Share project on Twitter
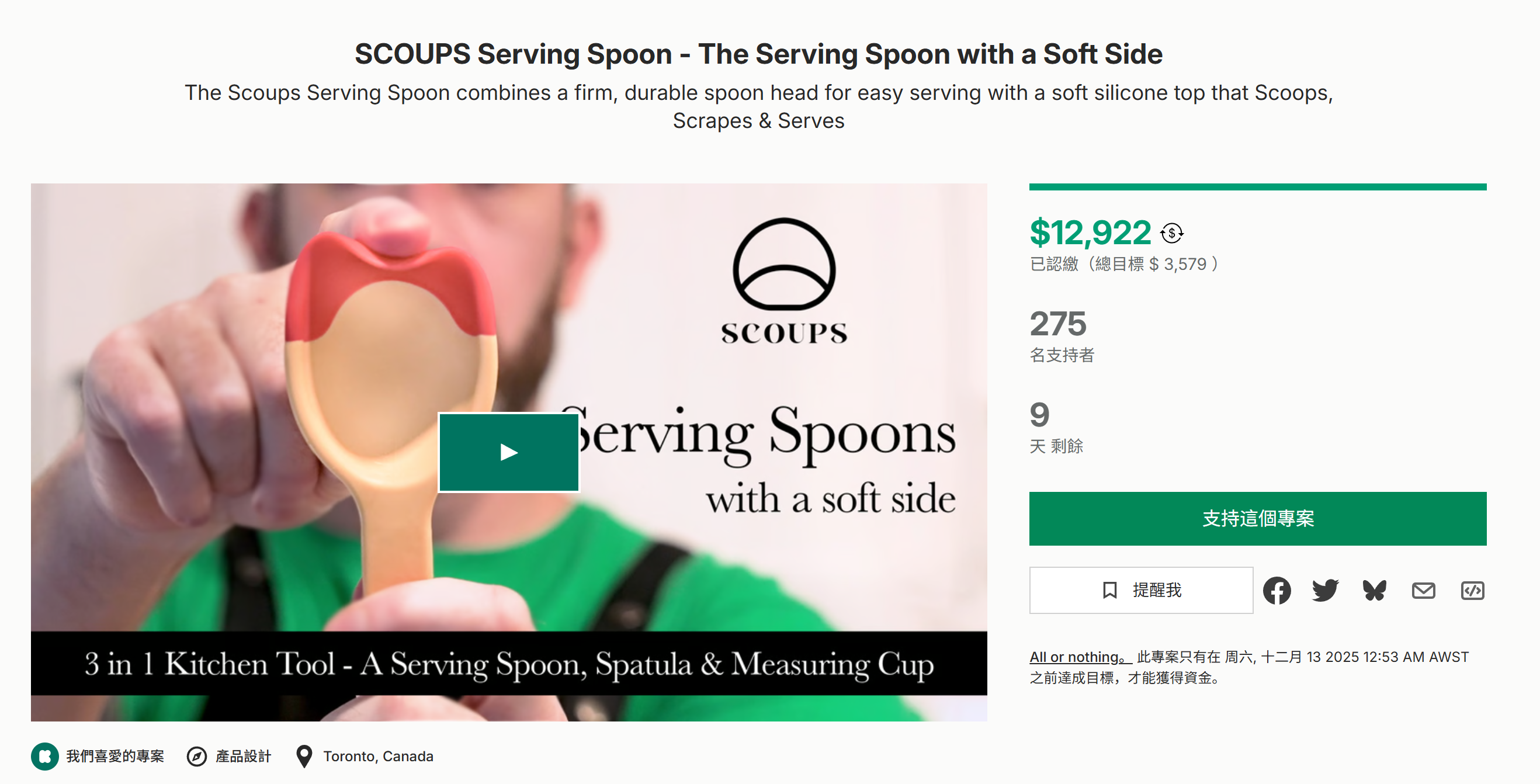The width and height of the screenshot is (1540, 784). click(x=1326, y=591)
